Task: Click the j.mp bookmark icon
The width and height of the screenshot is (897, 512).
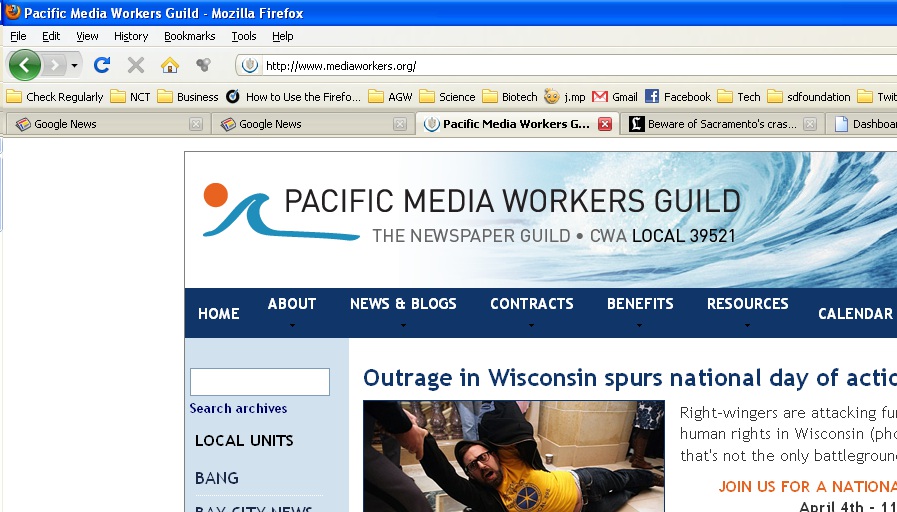Action: point(552,97)
